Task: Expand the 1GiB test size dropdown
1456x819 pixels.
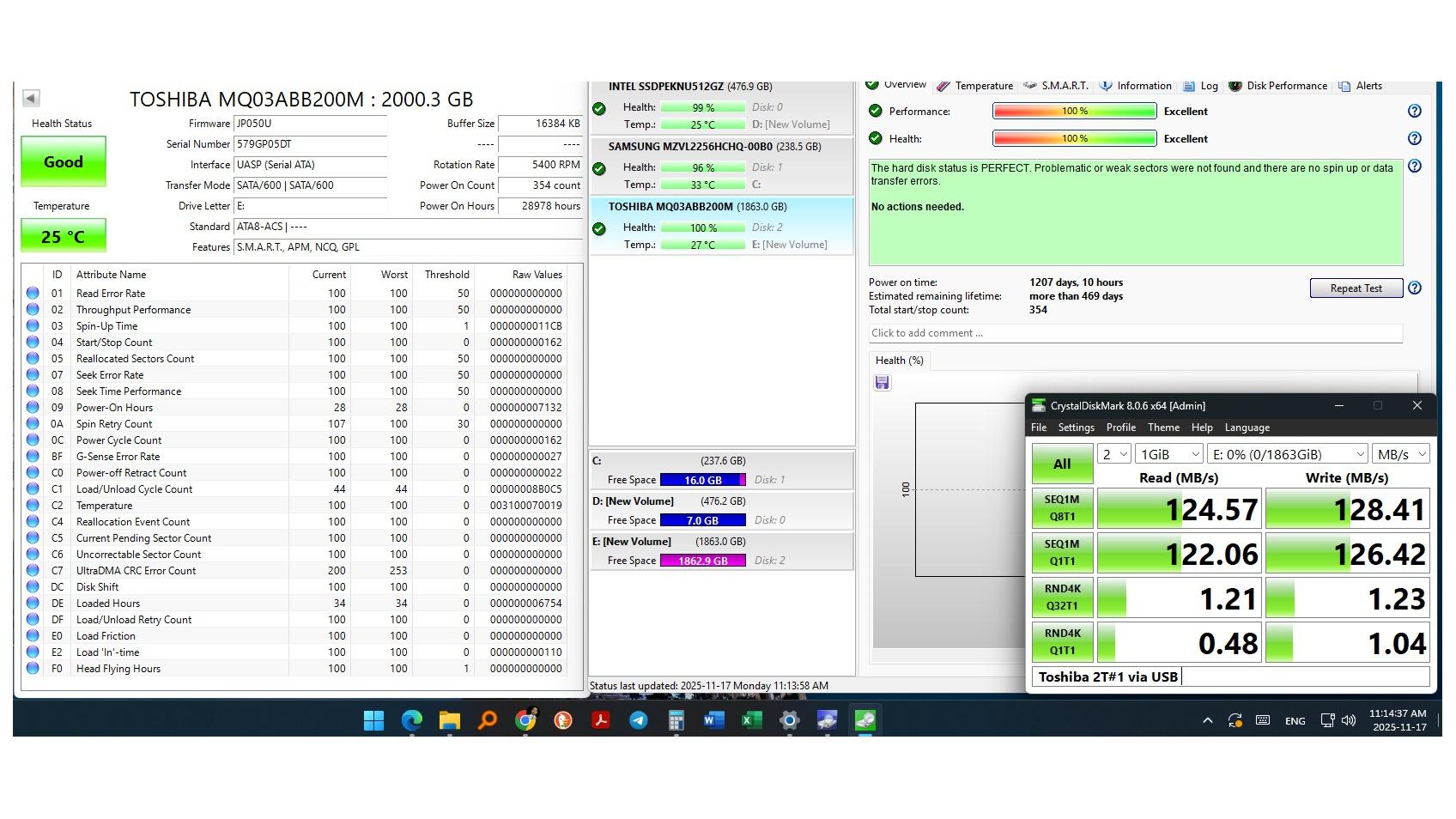Action: (x=1168, y=454)
